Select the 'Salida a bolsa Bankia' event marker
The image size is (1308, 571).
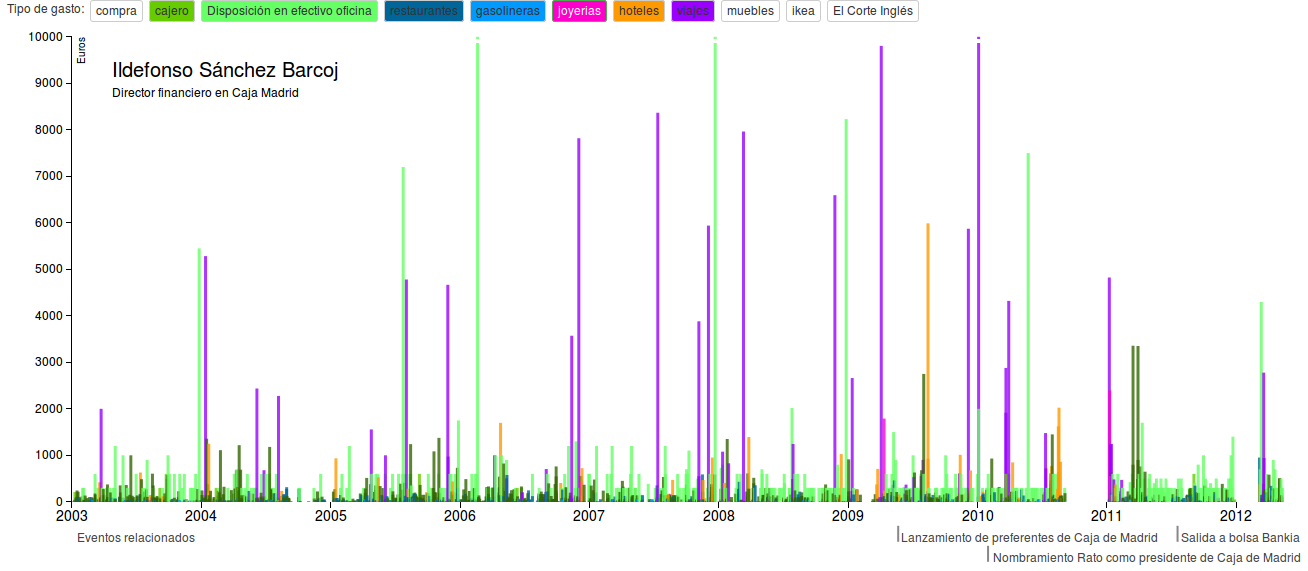pos(1240,538)
